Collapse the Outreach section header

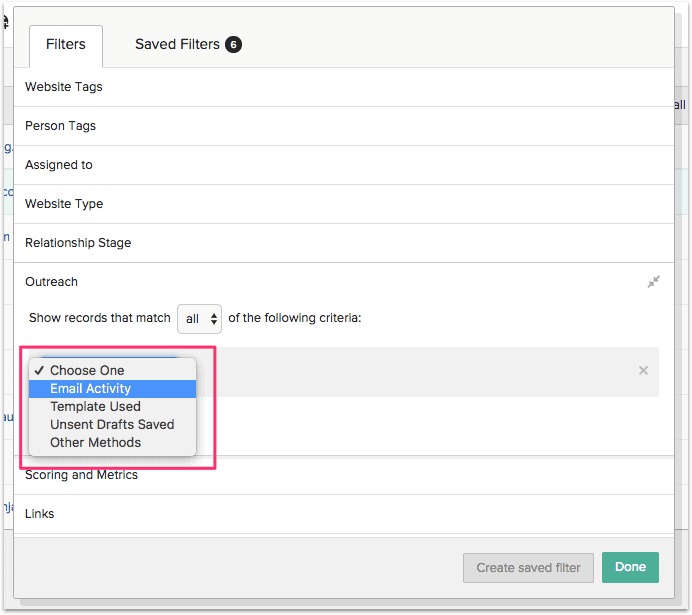52,282
